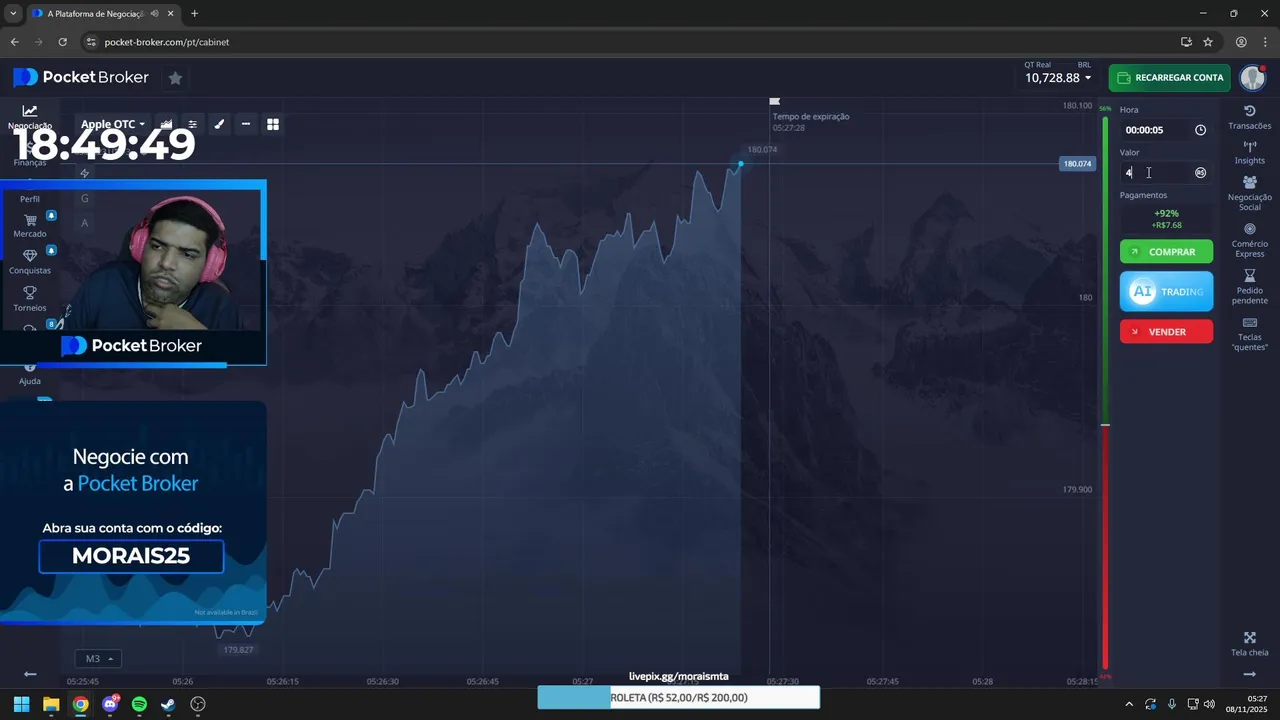This screenshot has width=1280, height=720.
Task: Add asset to favorites star
Action: [x=175, y=77]
